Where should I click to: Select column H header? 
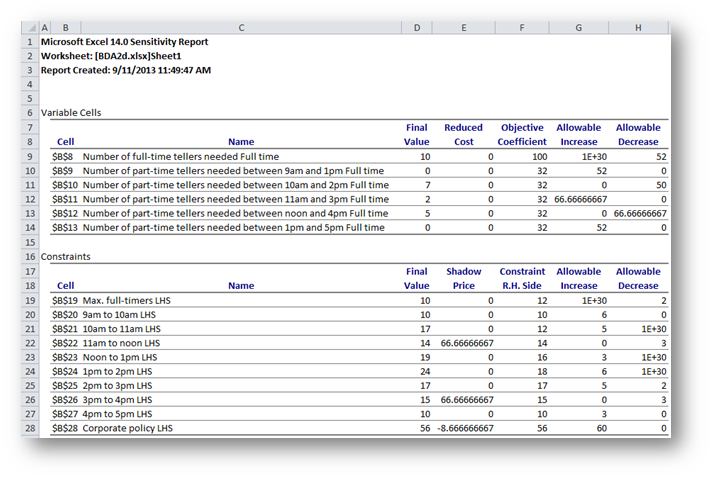638,28
